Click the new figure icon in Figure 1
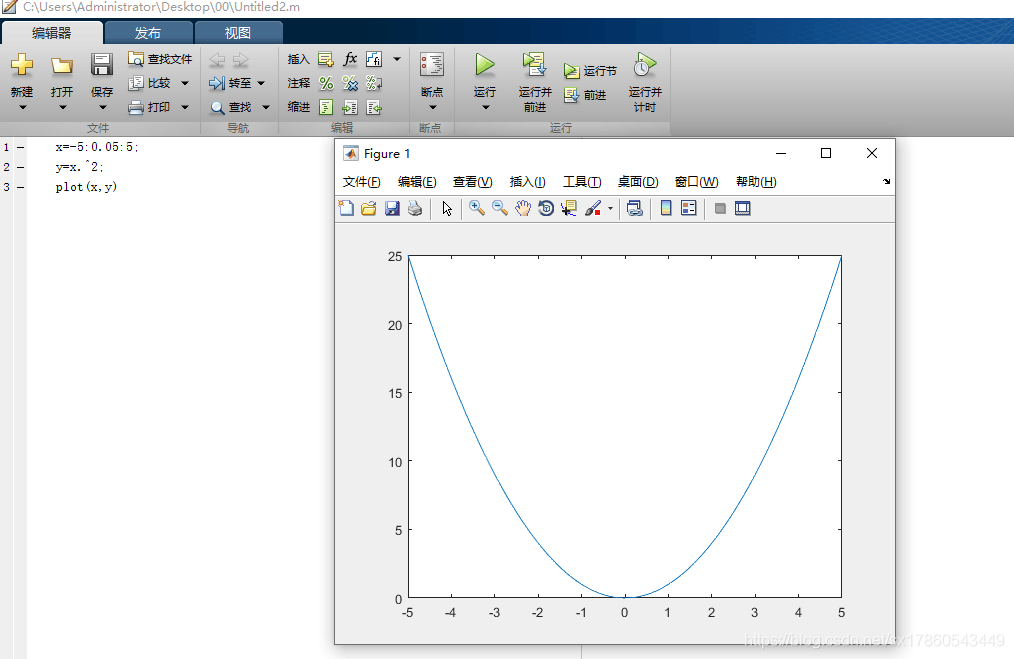This screenshot has height=659, width=1014. tap(346, 208)
